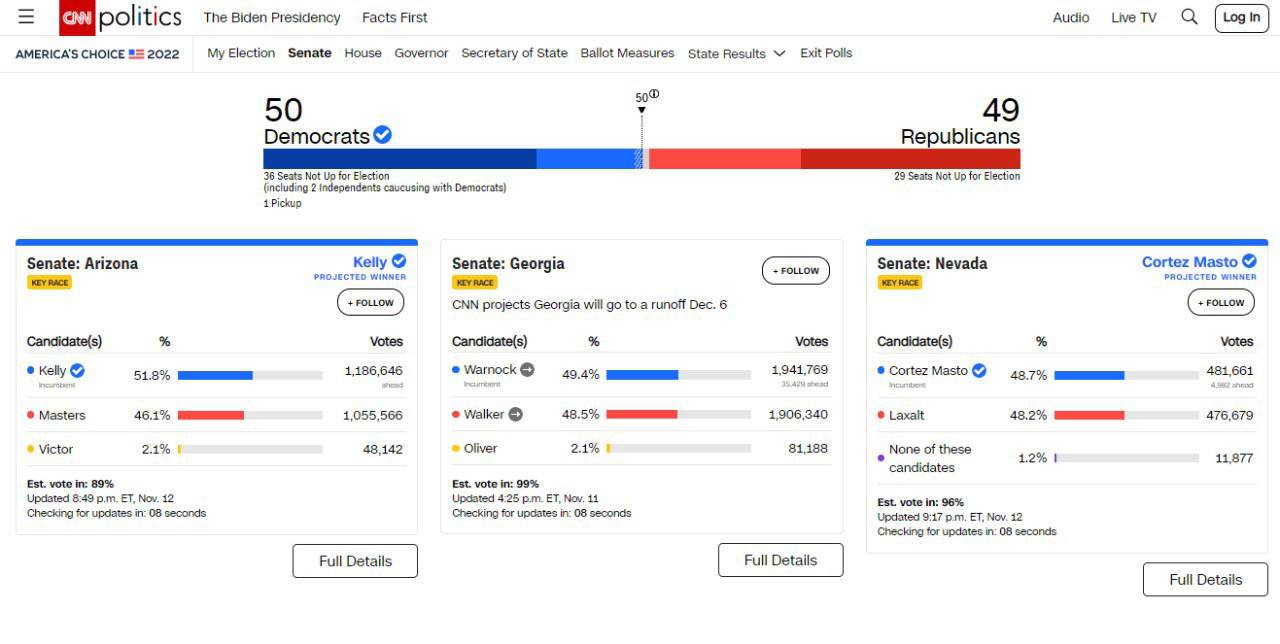
Task: Click Warnock's runoff arrow icon
Action: tap(527, 370)
